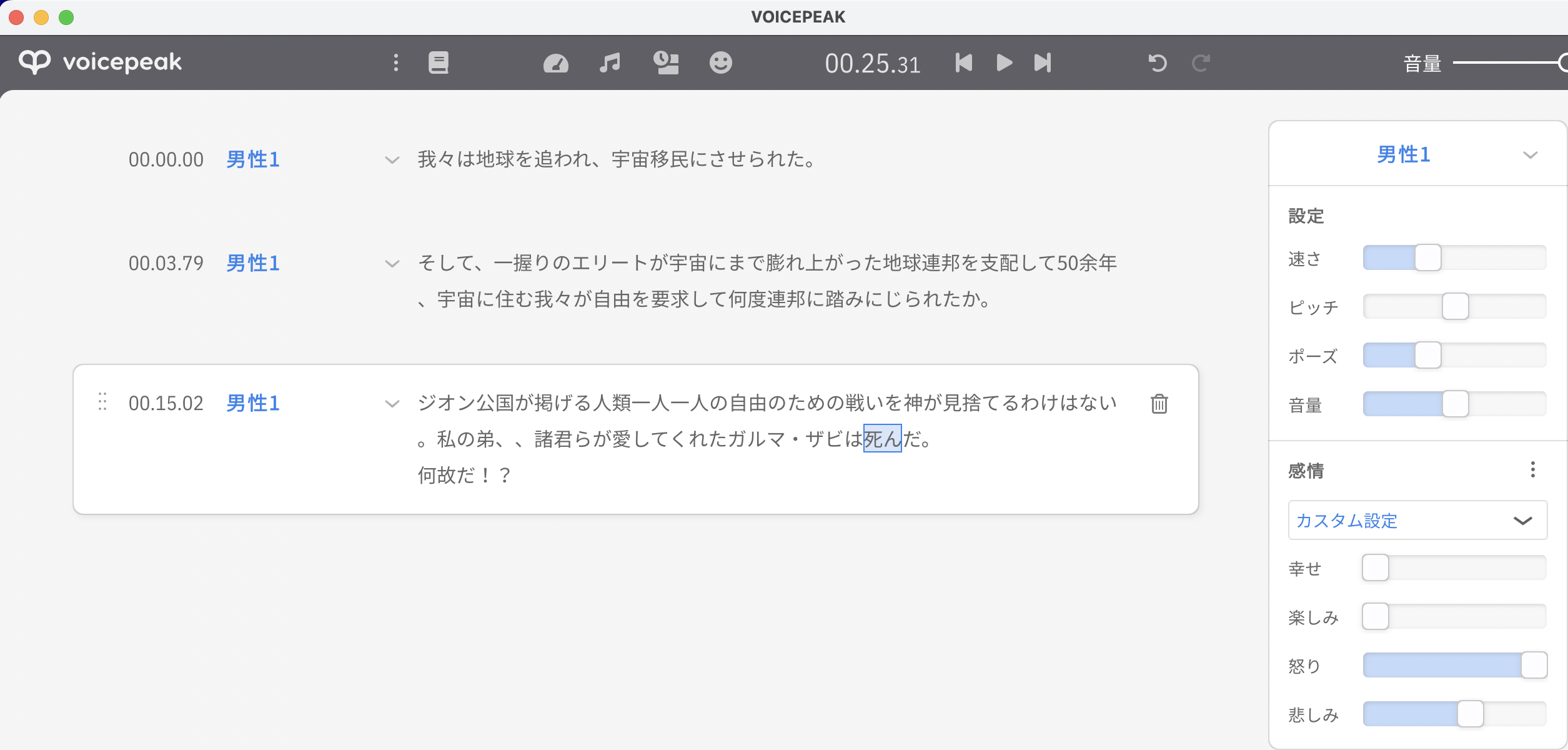The image size is (1568, 750).
Task: Click the 感情 section heading
Action: tap(1306, 471)
